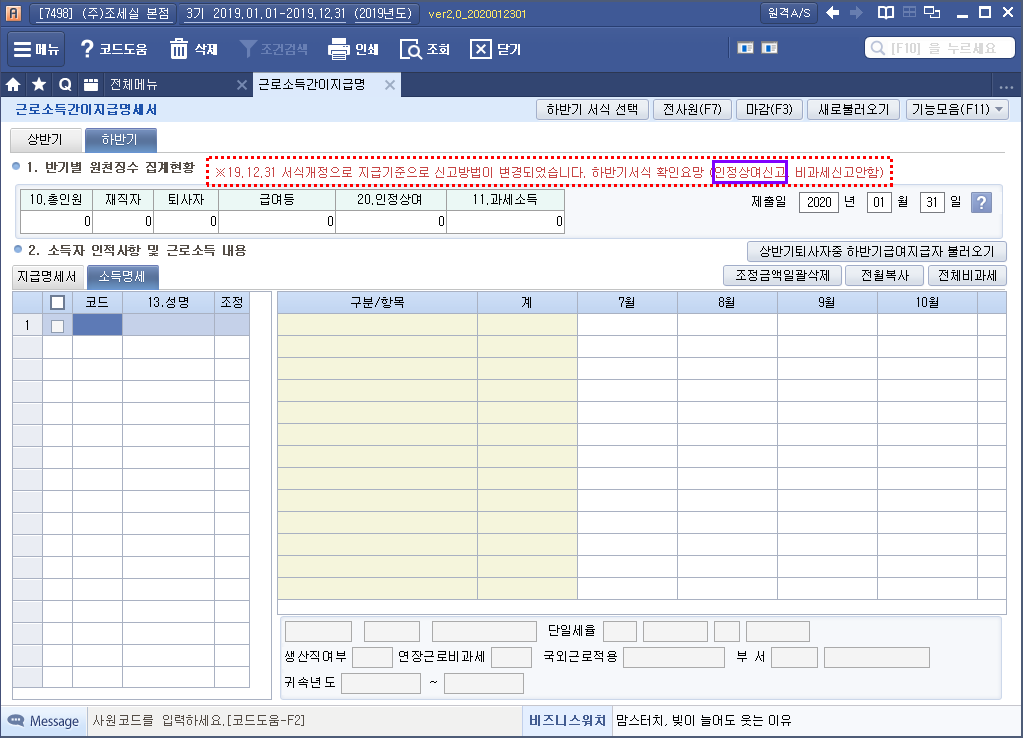Click the 귀속년도 start field

tap(381, 683)
